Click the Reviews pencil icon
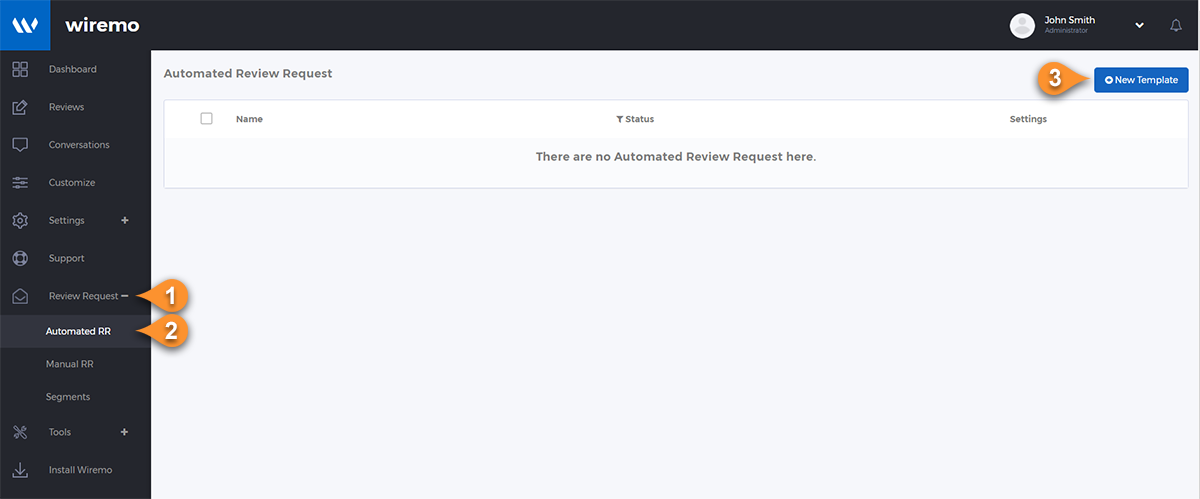Screen dimensions: 1200x499 20,107
